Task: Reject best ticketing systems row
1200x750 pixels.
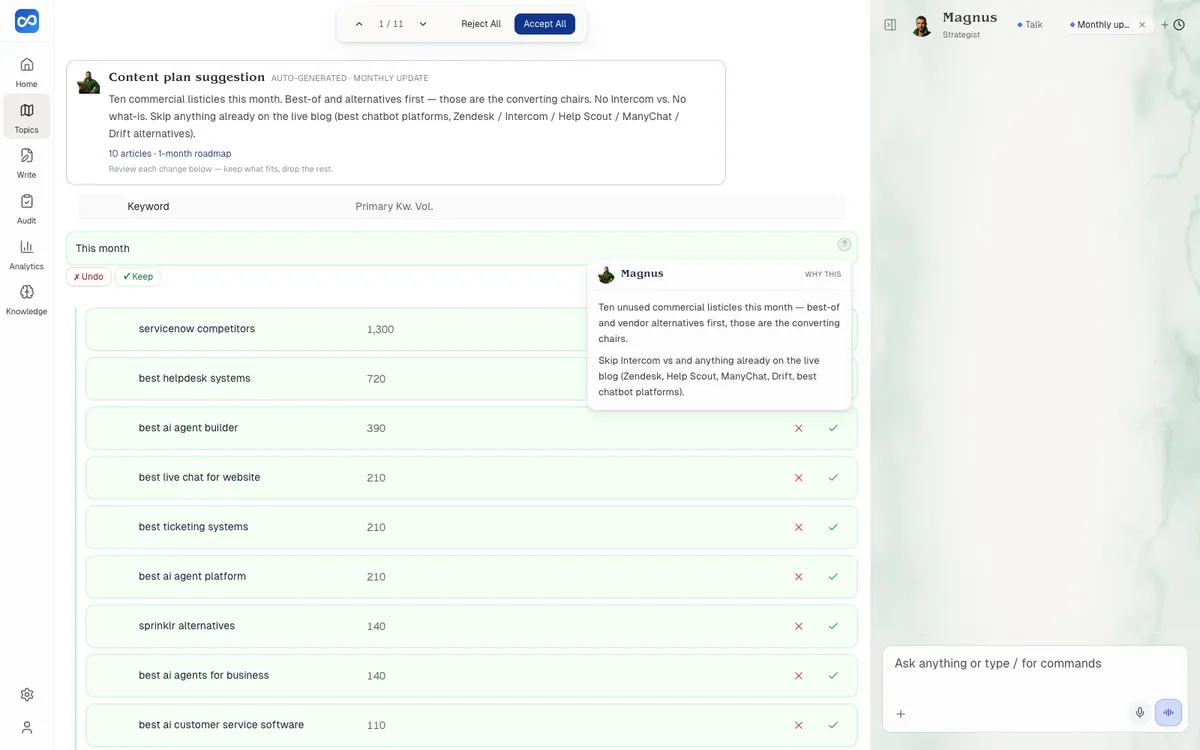Action: pyautogui.click(x=798, y=527)
